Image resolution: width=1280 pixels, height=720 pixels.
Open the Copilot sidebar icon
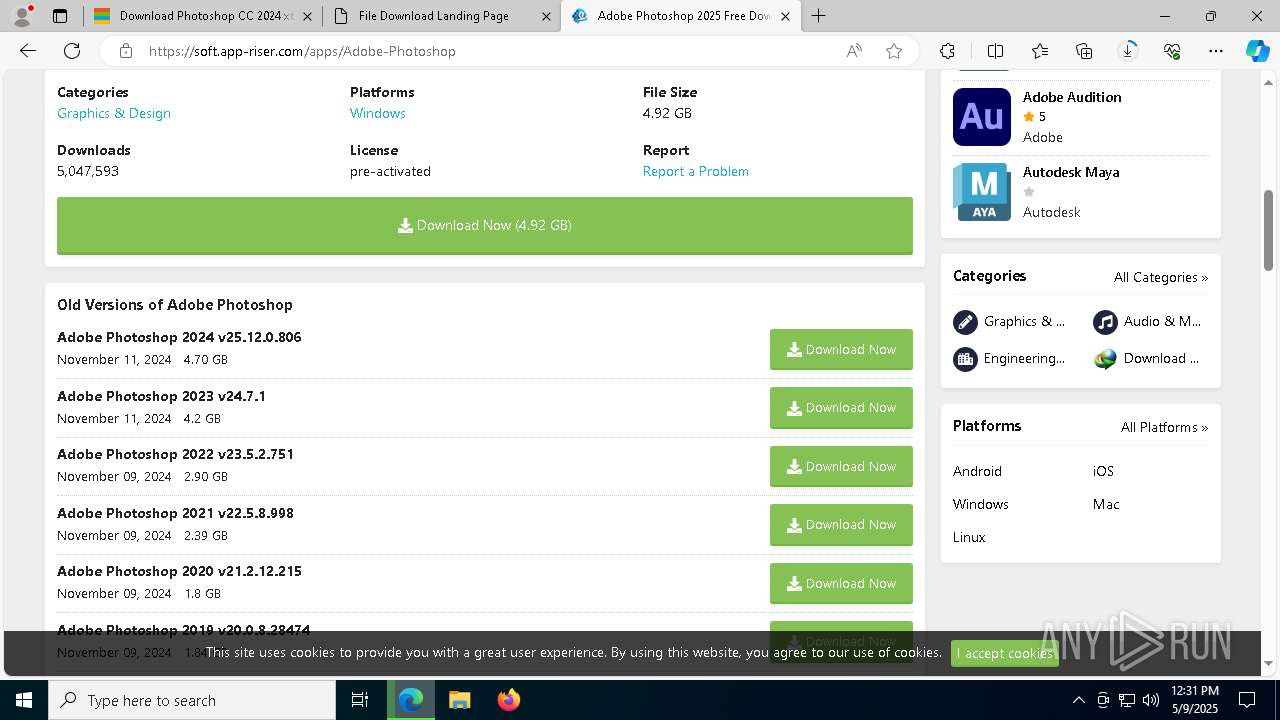(x=1257, y=51)
